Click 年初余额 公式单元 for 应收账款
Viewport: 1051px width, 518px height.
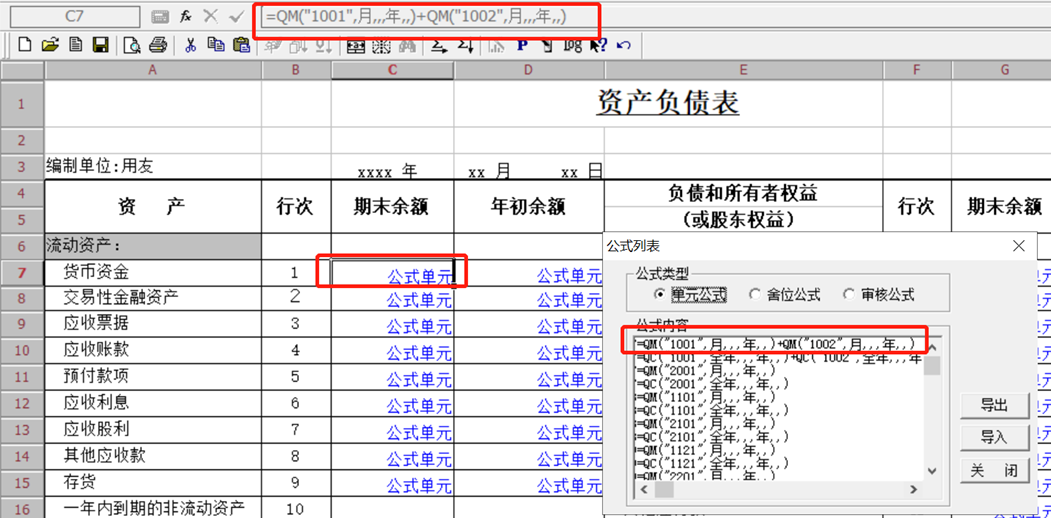529,352
